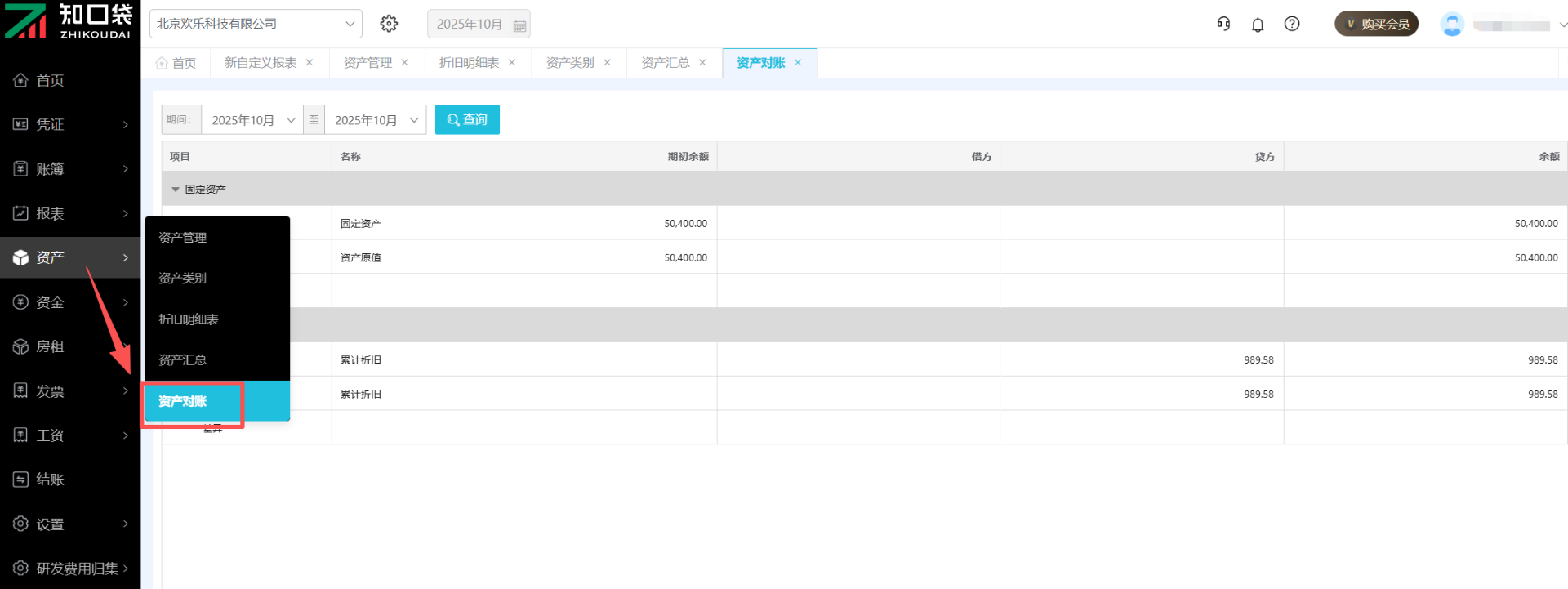Click the settings gear next to company name
This screenshot has width=1568, height=589.
click(x=389, y=24)
